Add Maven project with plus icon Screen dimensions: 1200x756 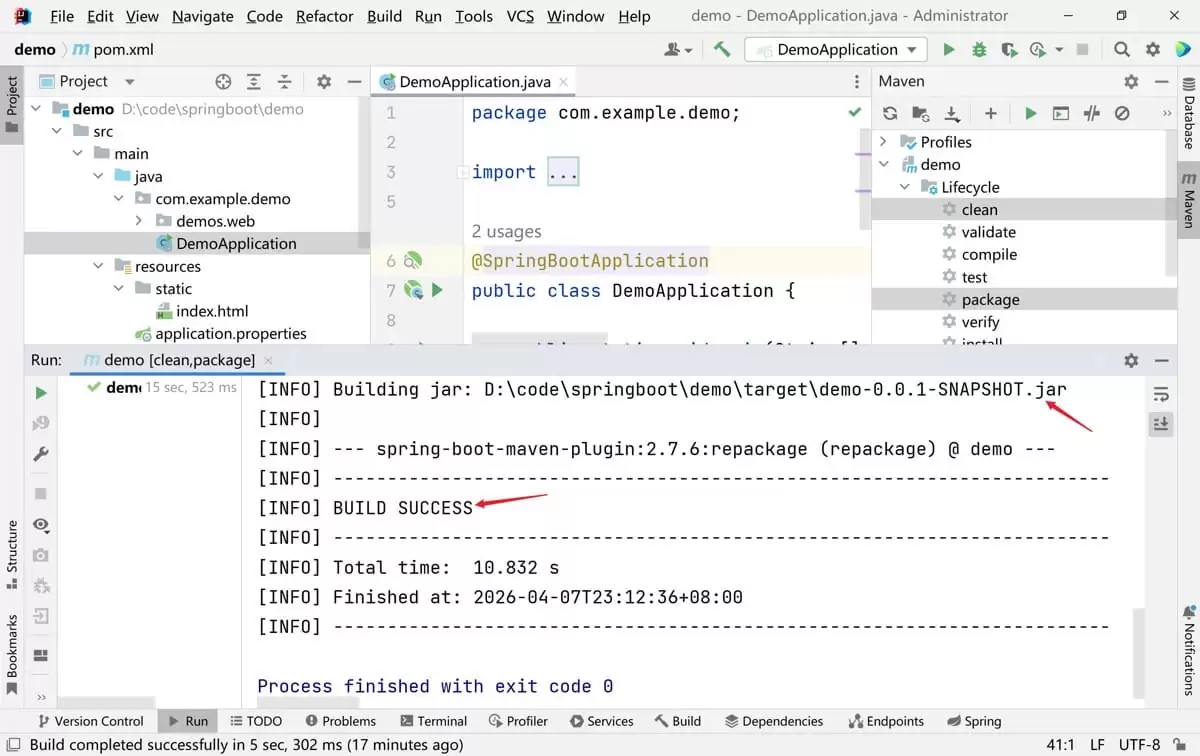990,113
